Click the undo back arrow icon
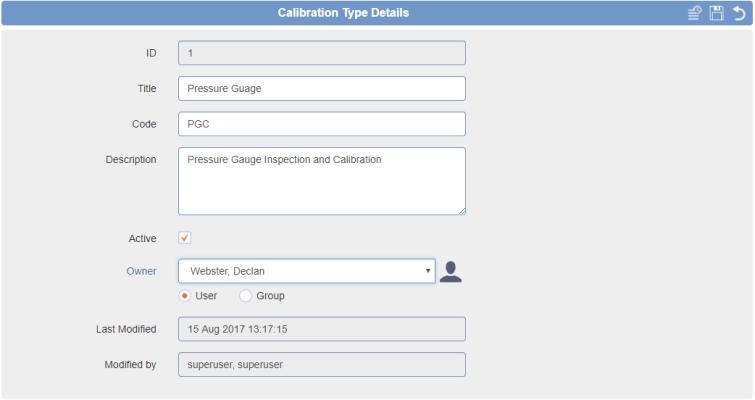This screenshot has width=755, height=400. pyautogui.click(x=739, y=13)
